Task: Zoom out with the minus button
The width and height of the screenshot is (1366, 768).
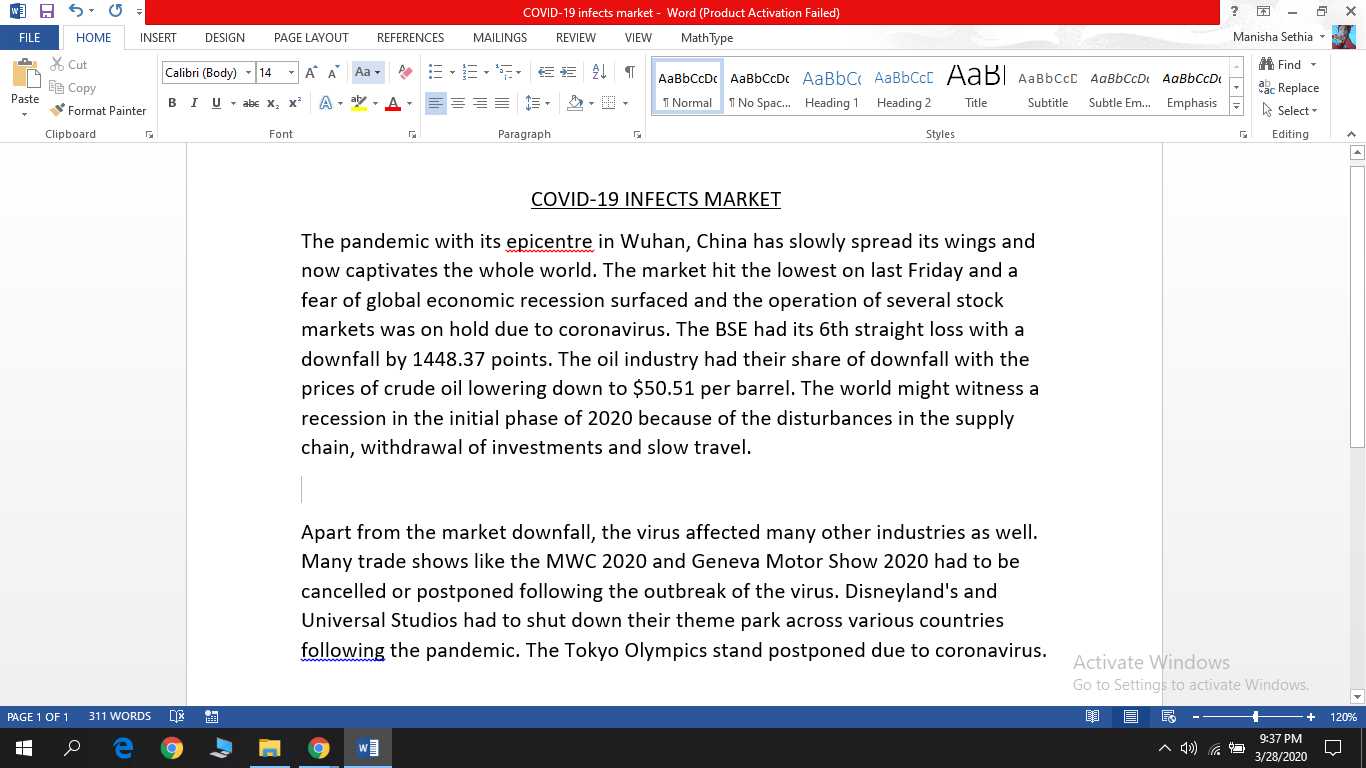Action: pos(1196,717)
